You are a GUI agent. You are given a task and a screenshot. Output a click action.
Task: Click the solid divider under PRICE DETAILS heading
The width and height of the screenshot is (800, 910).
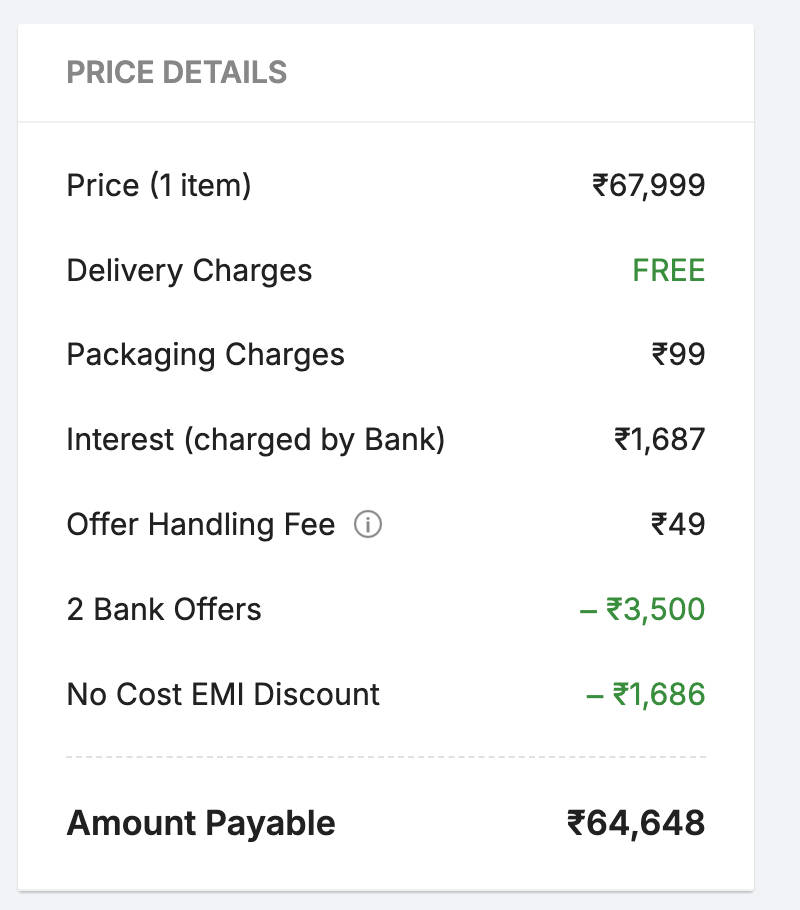(x=386, y=122)
